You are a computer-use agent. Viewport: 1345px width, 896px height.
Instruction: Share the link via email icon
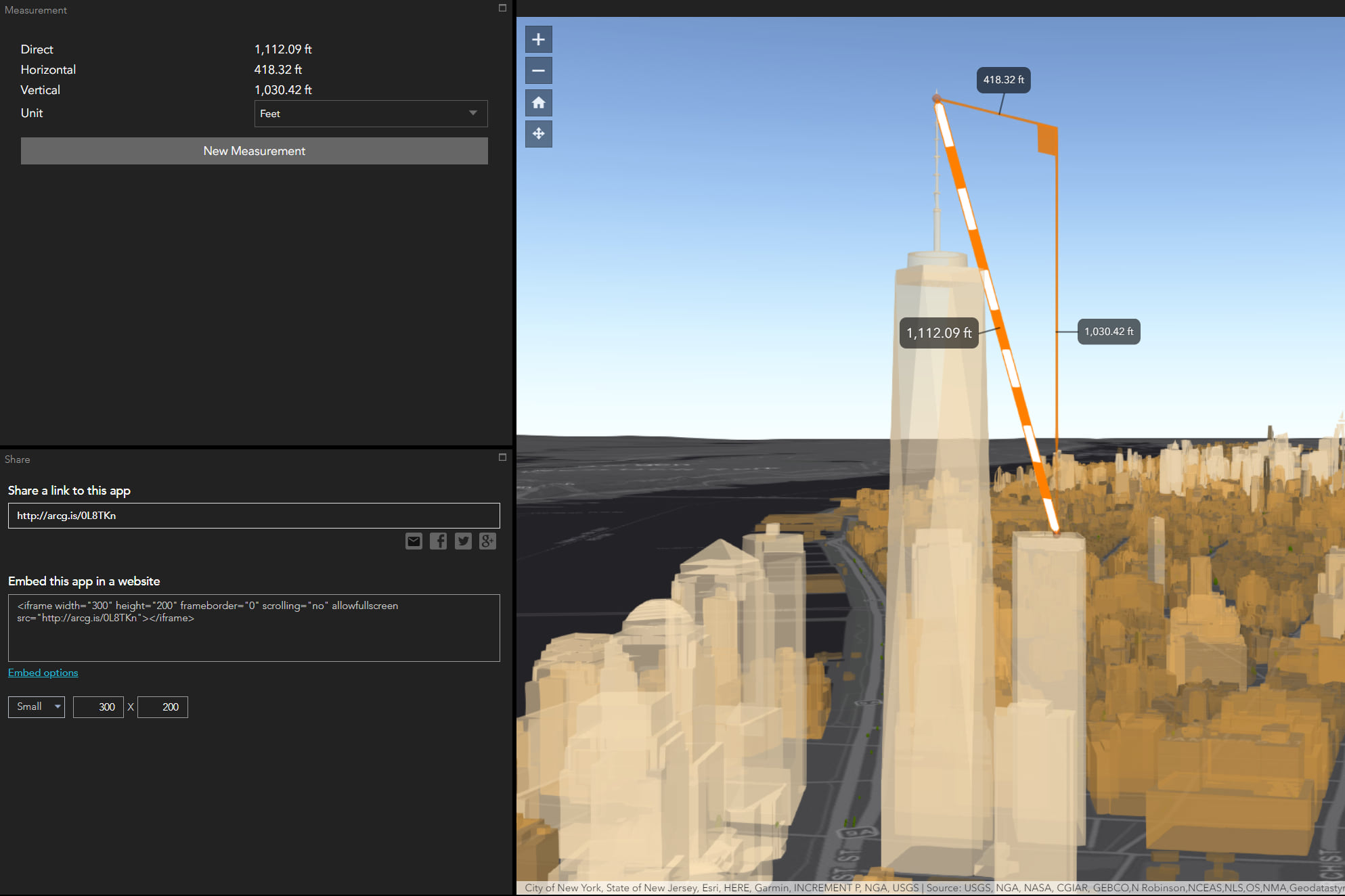tap(414, 541)
